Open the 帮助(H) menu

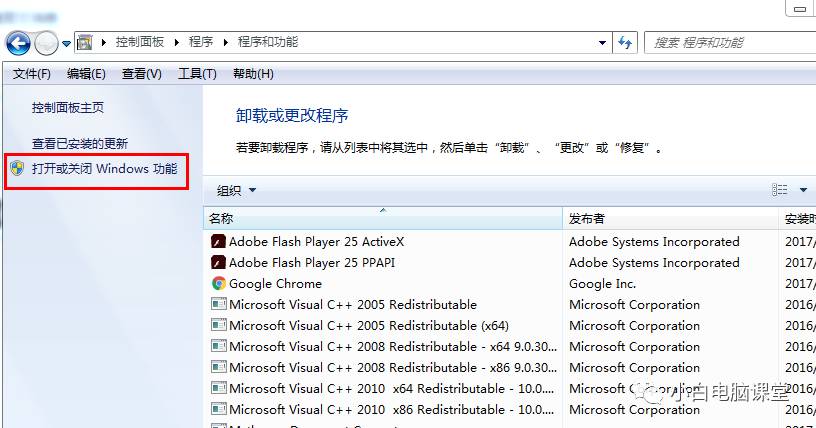253,74
